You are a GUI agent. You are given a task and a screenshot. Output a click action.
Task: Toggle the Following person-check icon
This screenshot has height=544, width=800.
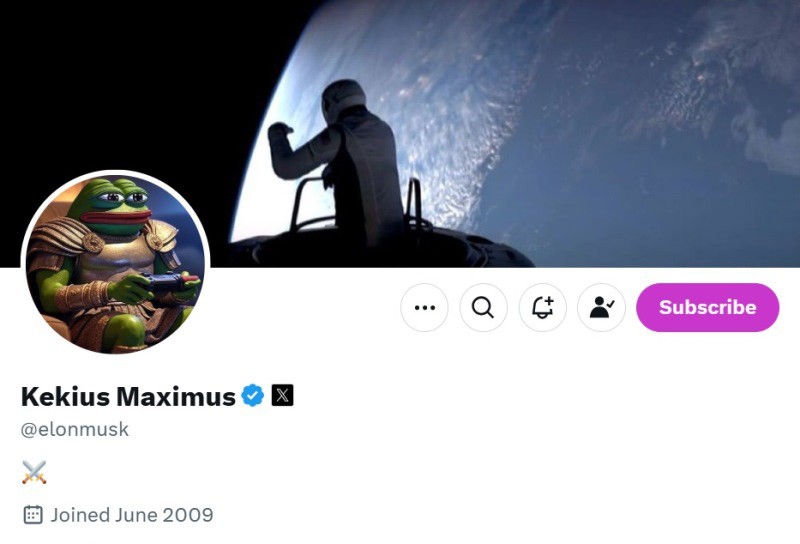601,307
